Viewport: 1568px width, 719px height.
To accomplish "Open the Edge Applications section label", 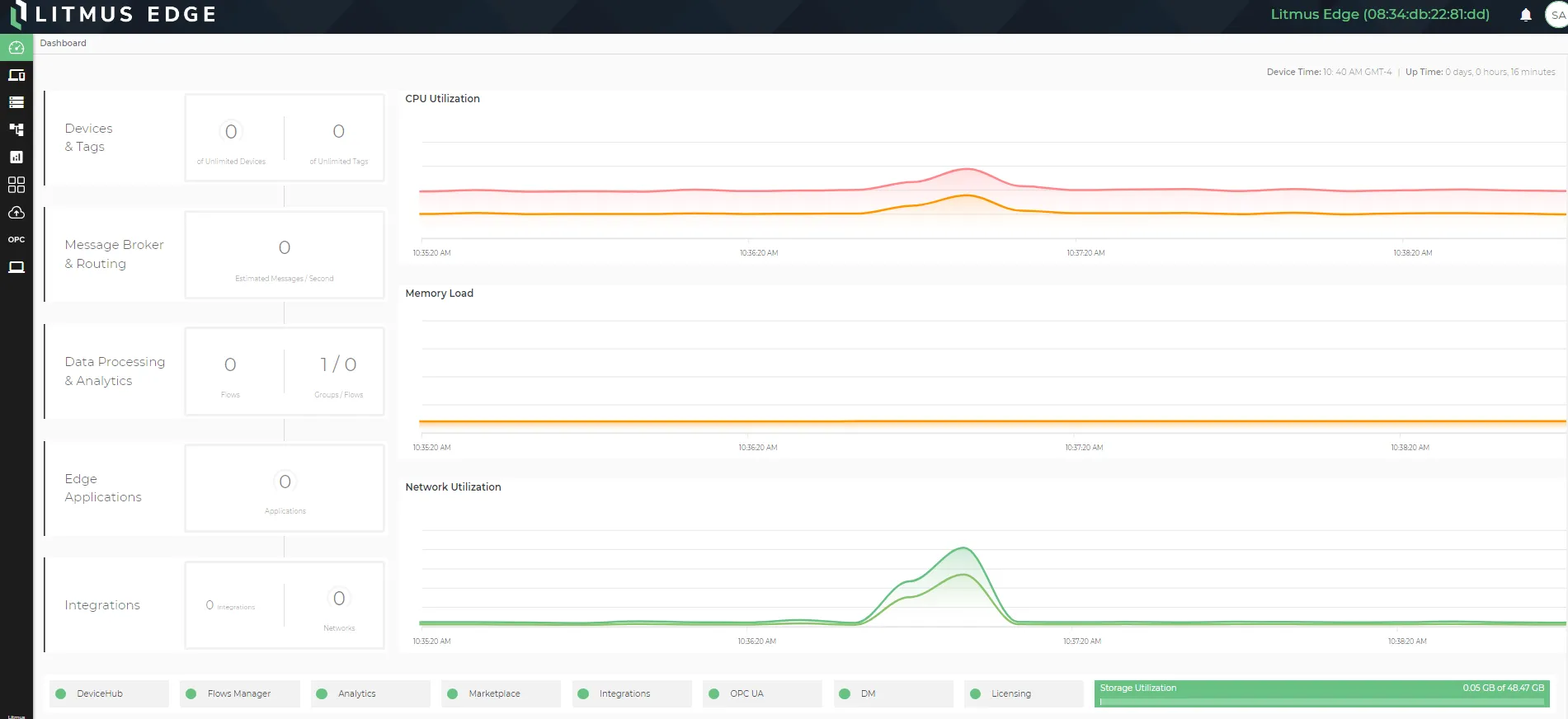I will coord(103,488).
